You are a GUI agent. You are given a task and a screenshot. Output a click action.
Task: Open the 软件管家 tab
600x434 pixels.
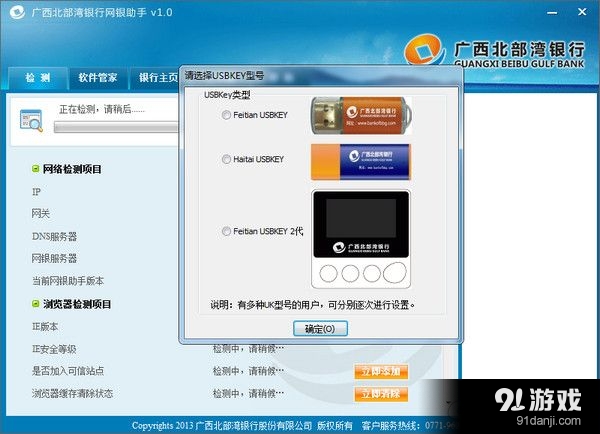[98, 78]
